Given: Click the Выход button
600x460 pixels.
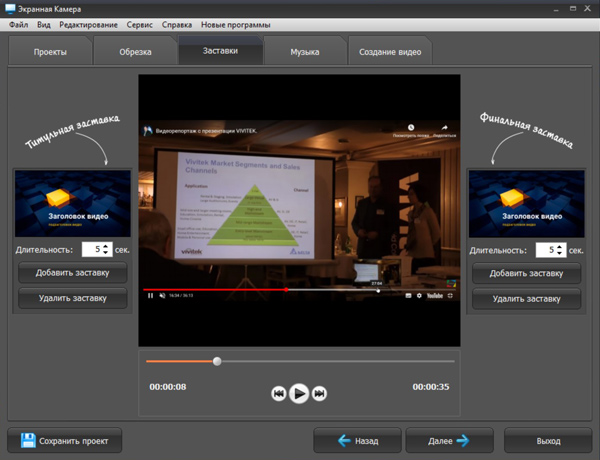Looking at the screenshot, I should coord(548,441).
